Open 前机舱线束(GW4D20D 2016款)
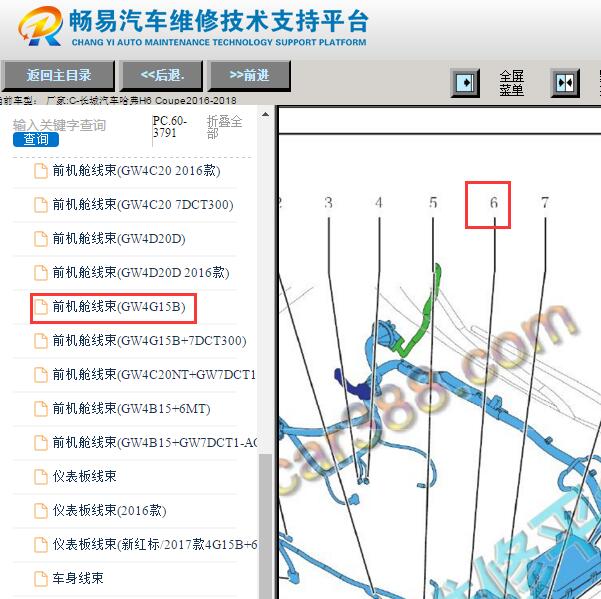601x599 pixels. (141, 273)
